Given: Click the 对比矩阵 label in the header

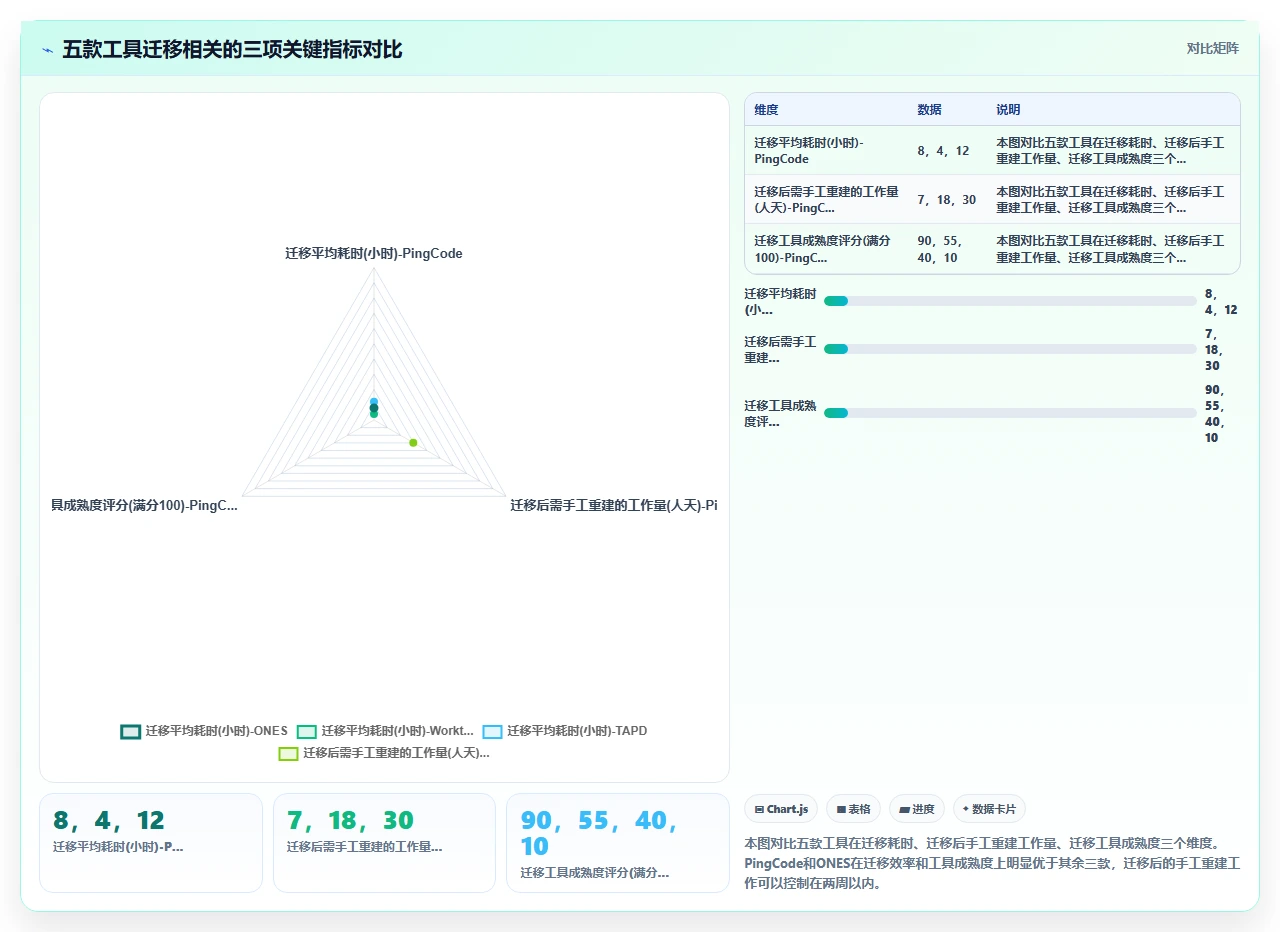Looking at the screenshot, I should coord(1212,48).
